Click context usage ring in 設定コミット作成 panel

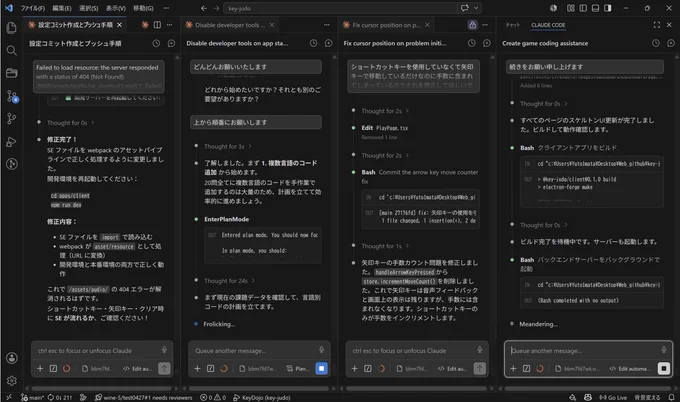(x=66, y=369)
